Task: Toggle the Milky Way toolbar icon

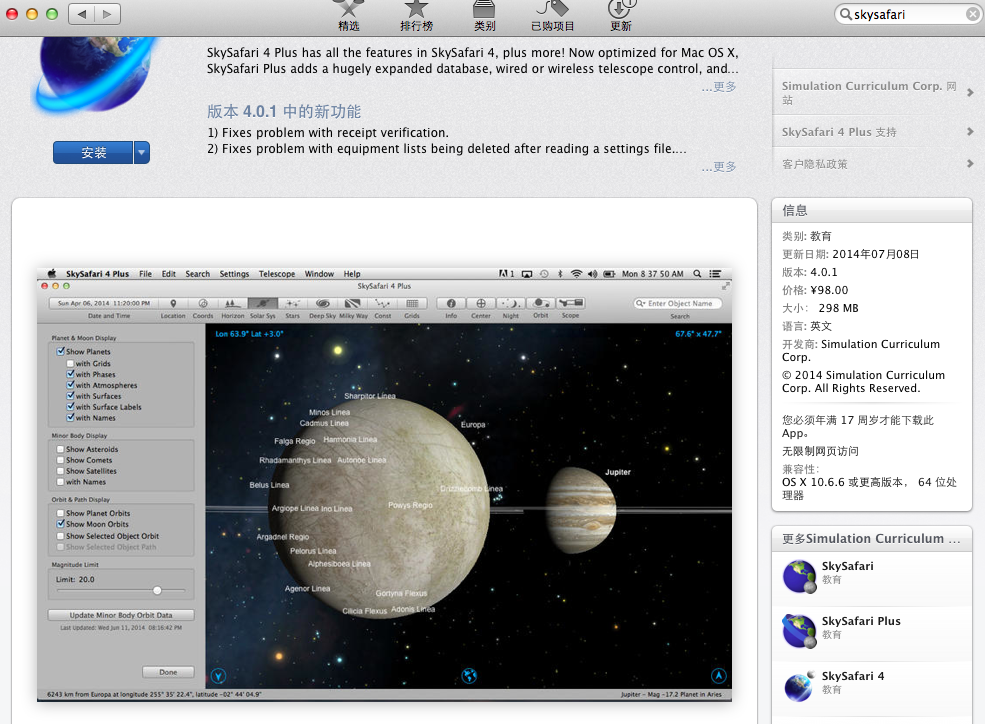Action: pos(352,303)
